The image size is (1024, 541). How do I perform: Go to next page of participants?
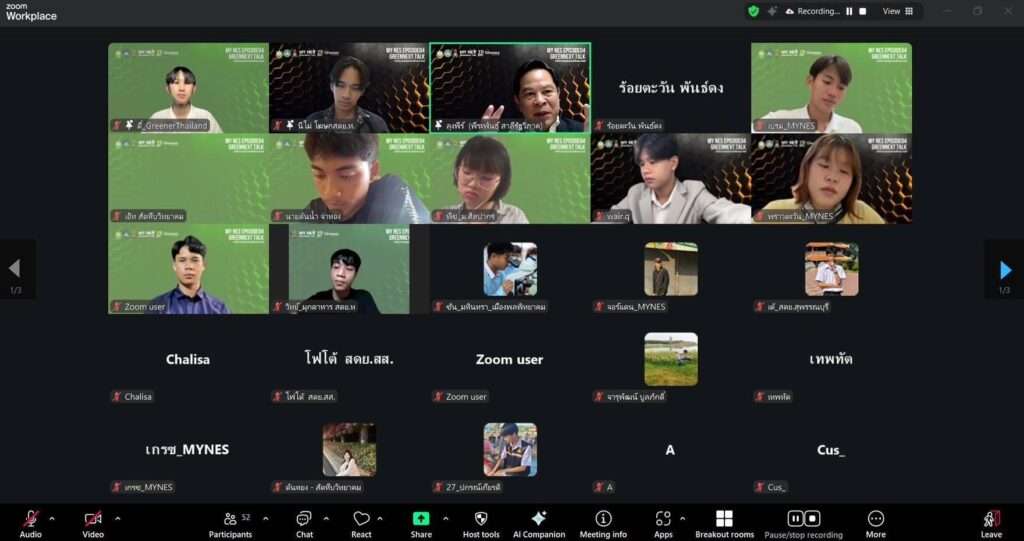click(x=1005, y=270)
